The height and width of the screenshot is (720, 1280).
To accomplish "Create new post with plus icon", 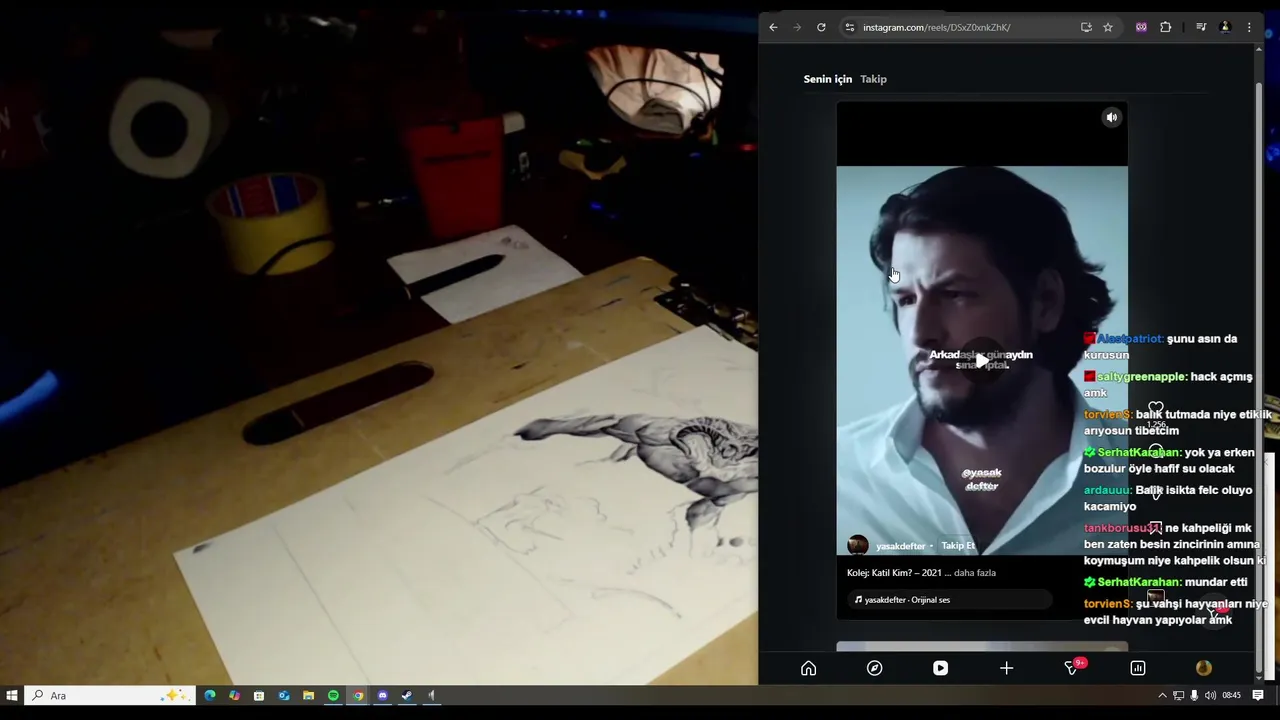I will pos(1006,668).
